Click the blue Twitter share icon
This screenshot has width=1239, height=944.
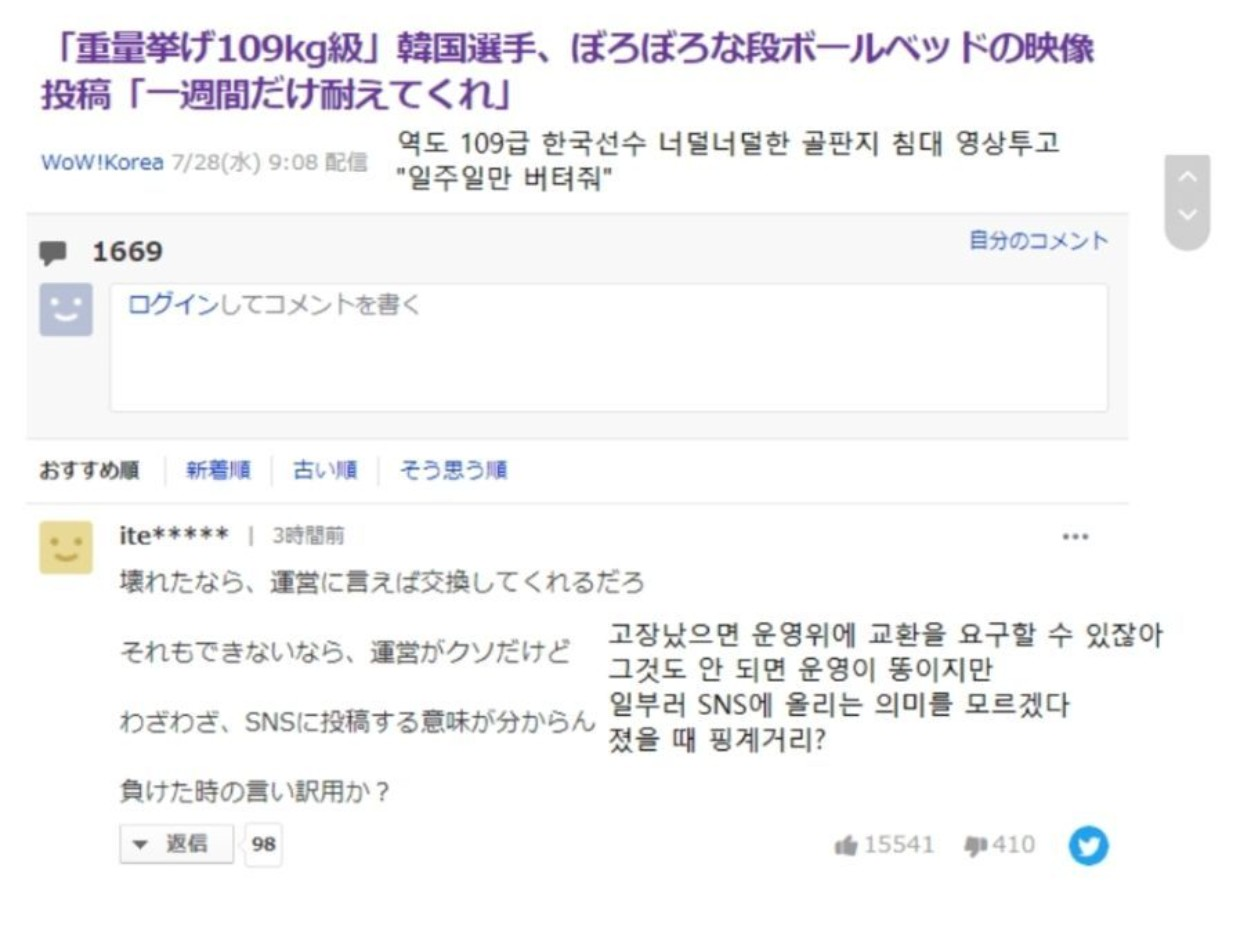coord(1088,846)
